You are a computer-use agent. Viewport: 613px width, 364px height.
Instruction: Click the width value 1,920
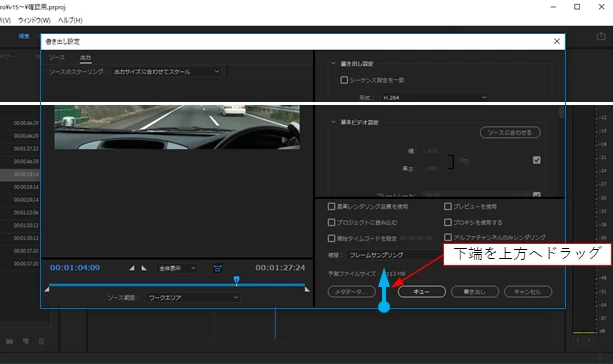pyautogui.click(x=430, y=151)
